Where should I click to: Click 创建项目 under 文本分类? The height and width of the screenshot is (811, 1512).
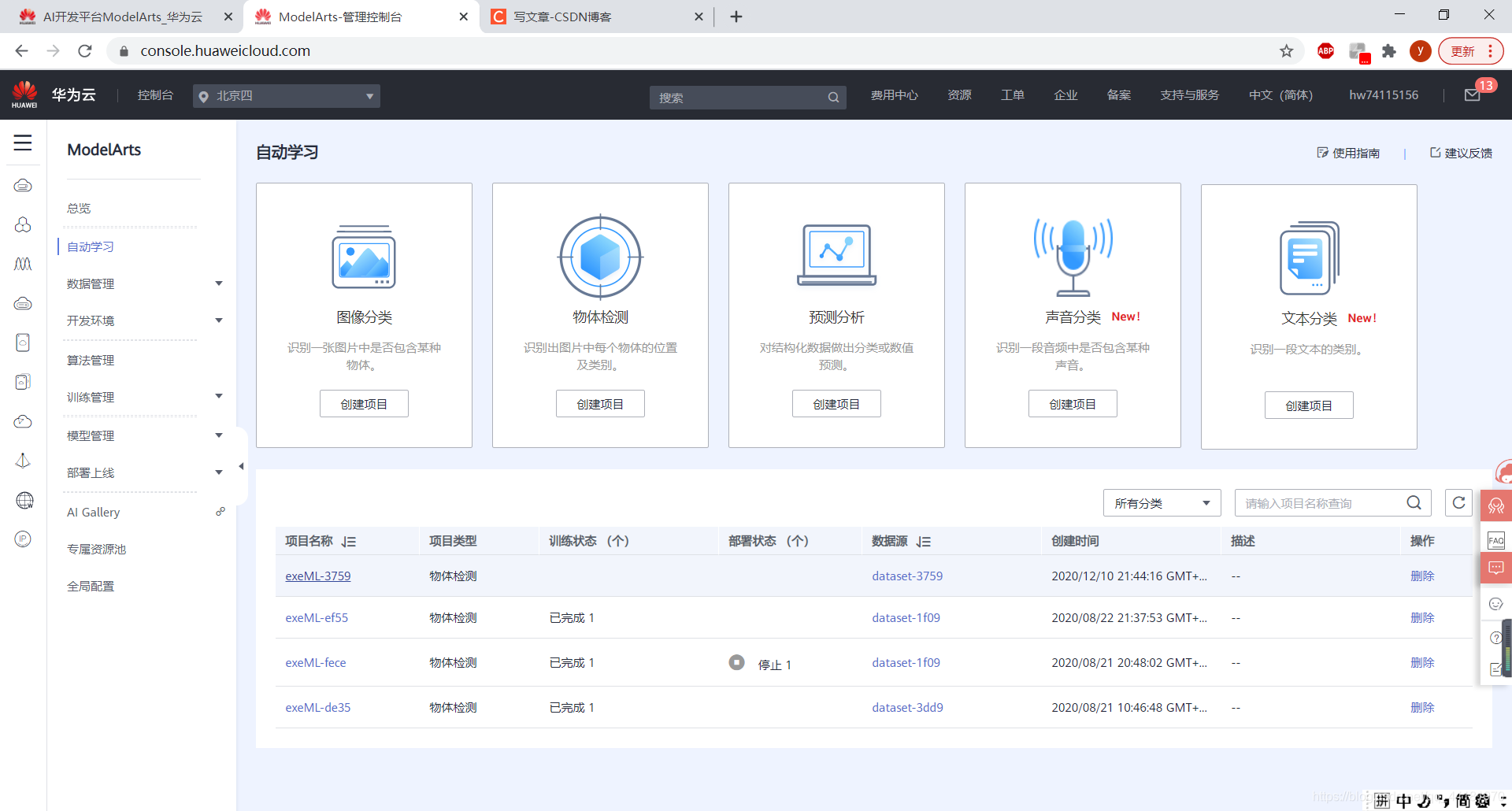point(1309,405)
